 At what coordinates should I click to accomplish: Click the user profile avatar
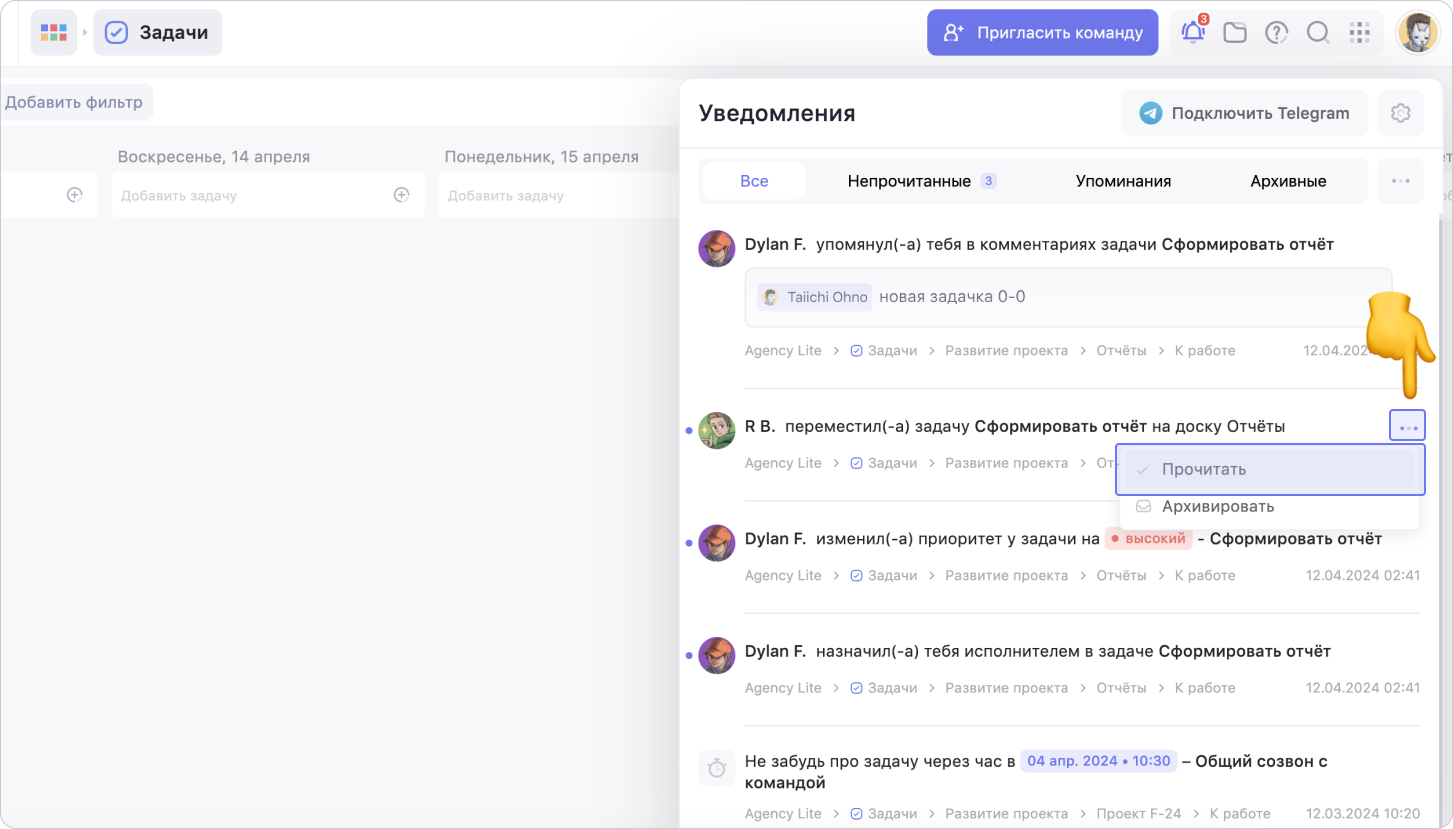1416,33
